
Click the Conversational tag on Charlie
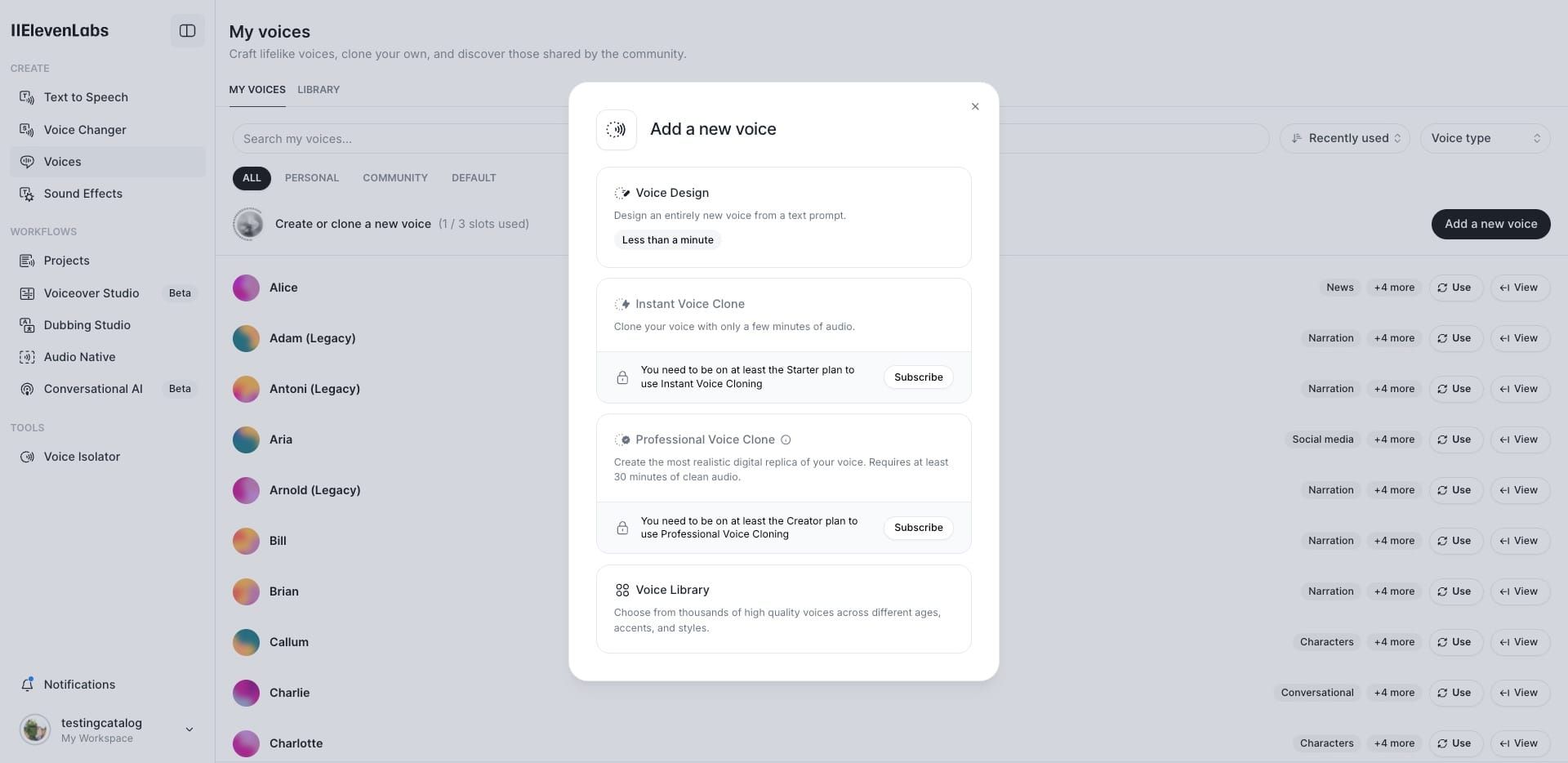(1316, 693)
